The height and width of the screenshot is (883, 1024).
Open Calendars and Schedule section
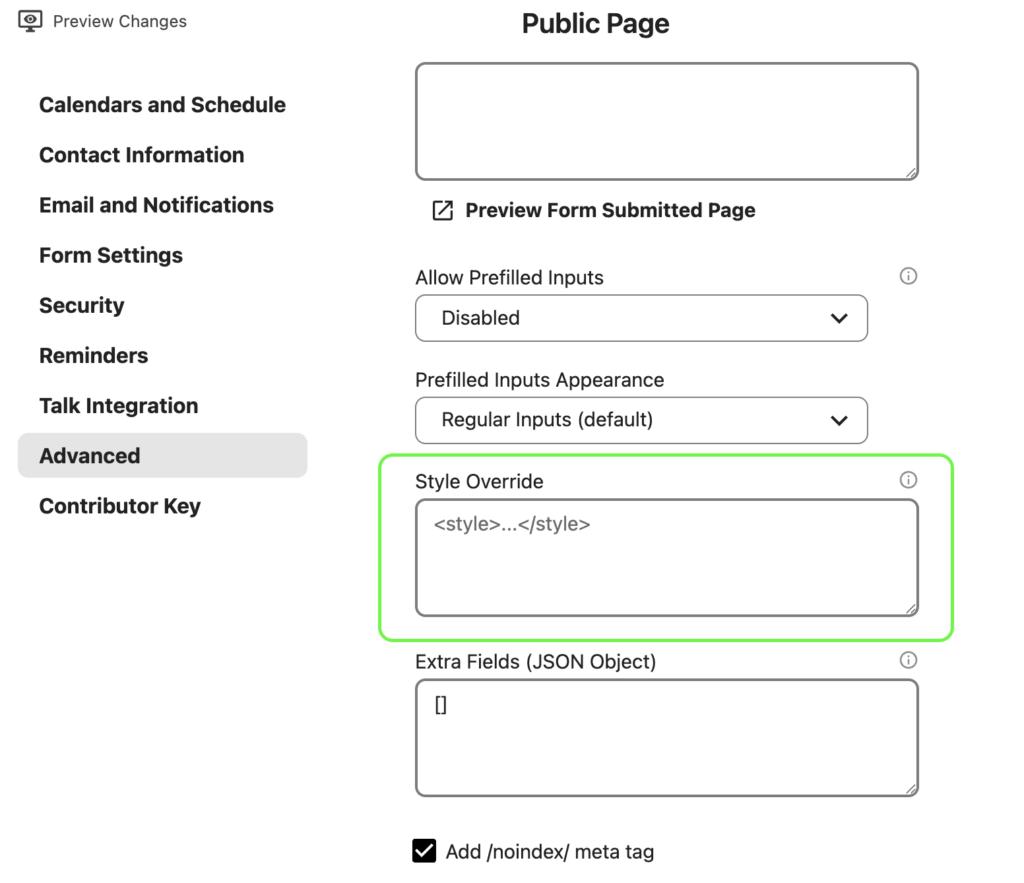pos(162,104)
